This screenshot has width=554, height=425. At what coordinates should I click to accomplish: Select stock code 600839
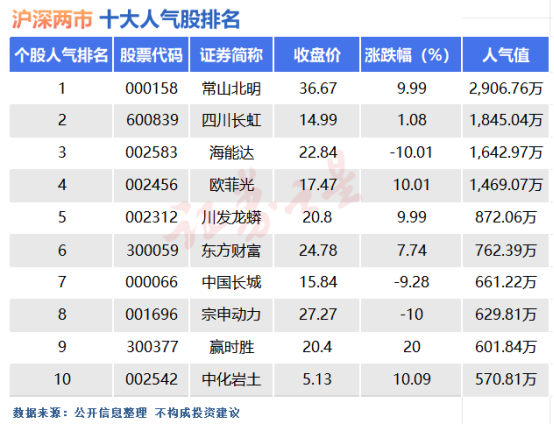[x=152, y=120]
